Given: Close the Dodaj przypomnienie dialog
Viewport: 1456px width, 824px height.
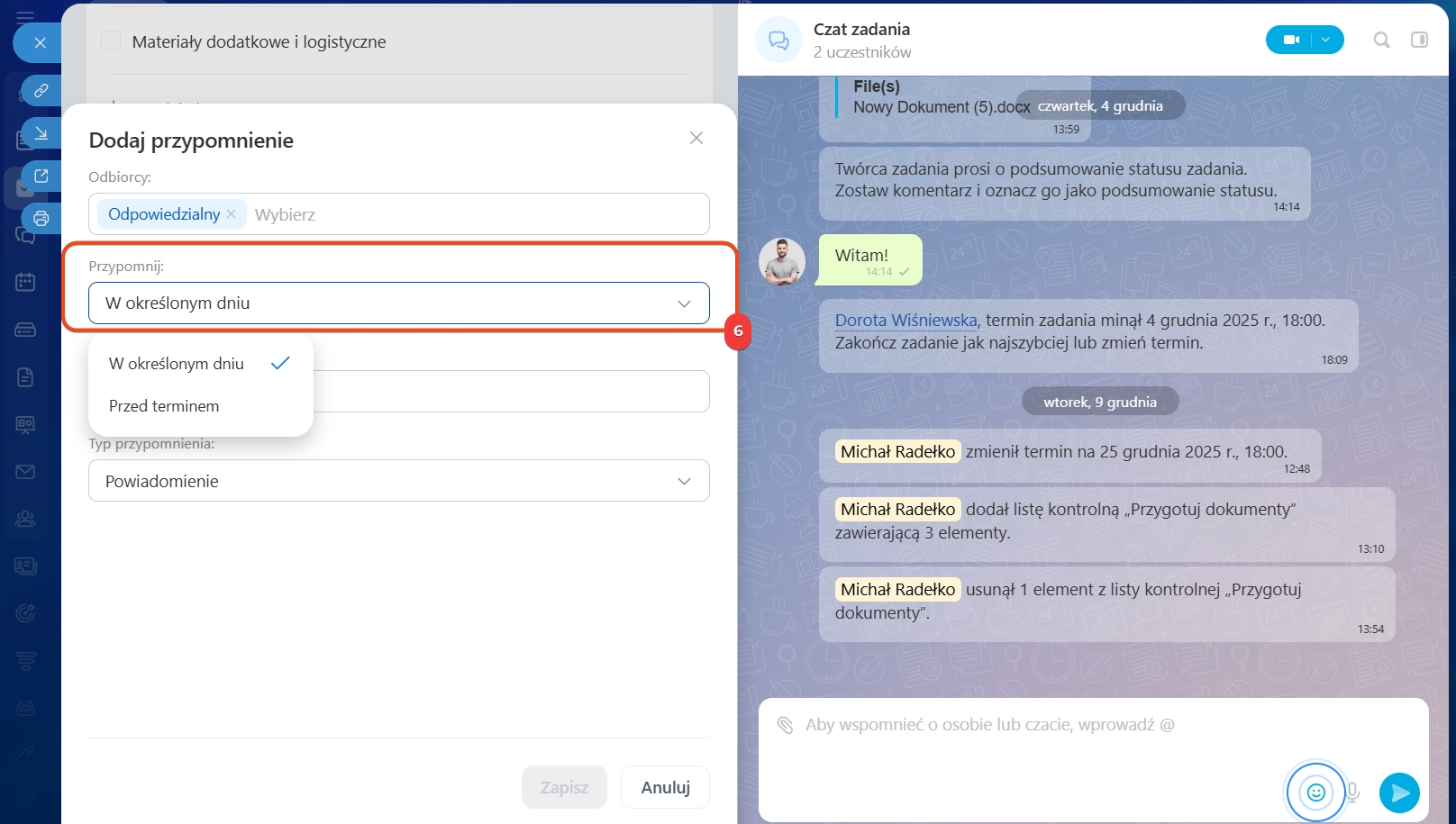Looking at the screenshot, I should [696, 138].
